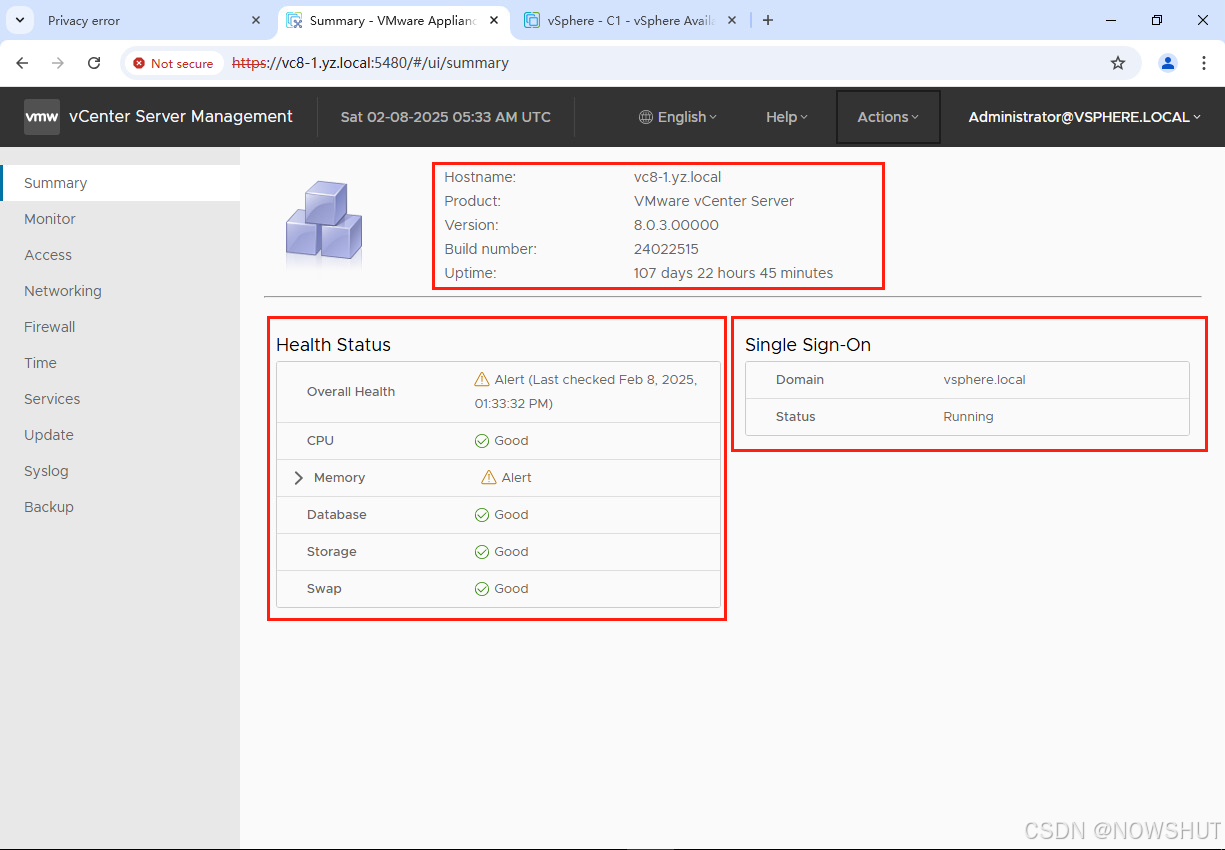Click product value VMware vCenter Server
1225x850 pixels.
[x=714, y=201]
